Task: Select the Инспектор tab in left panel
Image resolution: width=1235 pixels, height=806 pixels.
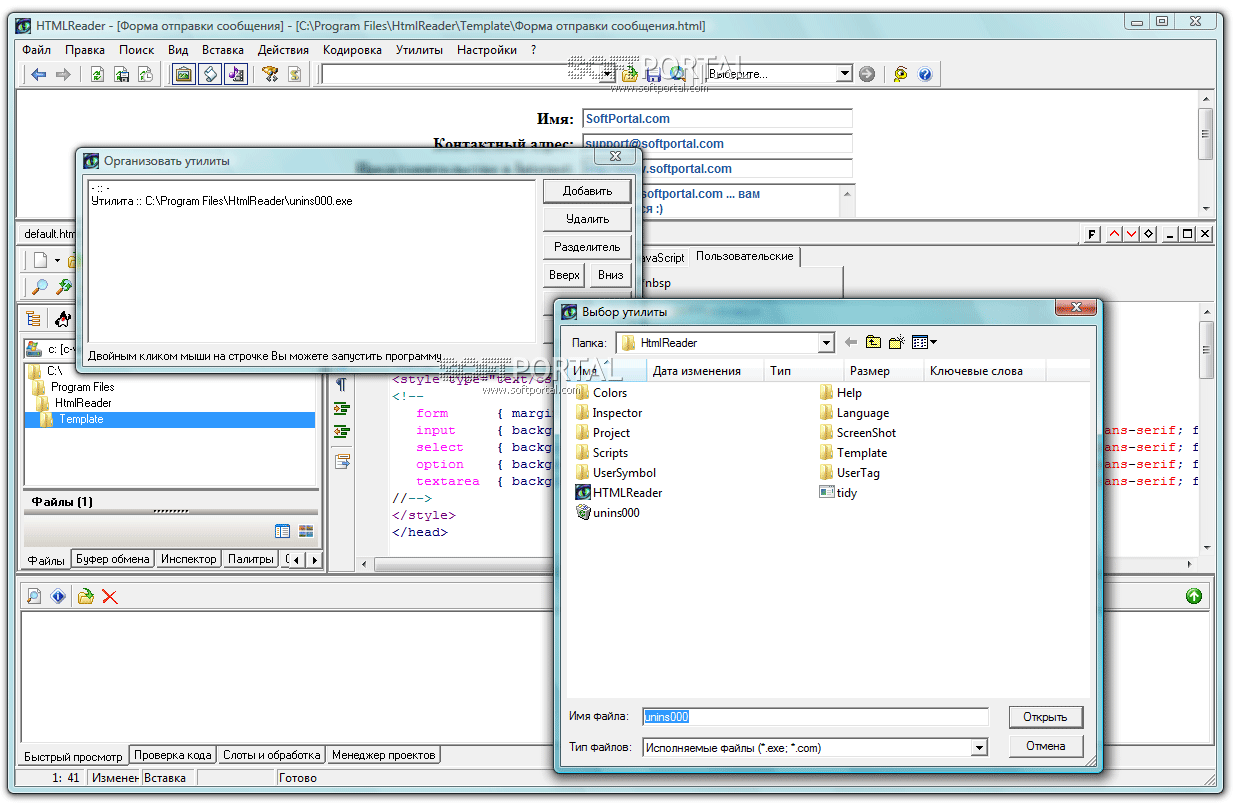Action: [189, 559]
